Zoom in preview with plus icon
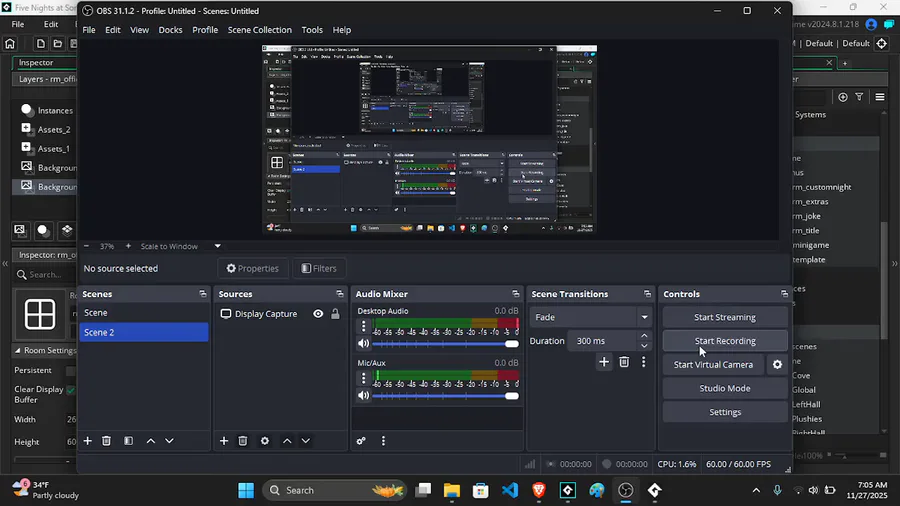This screenshot has height=506, width=900. (x=128, y=246)
